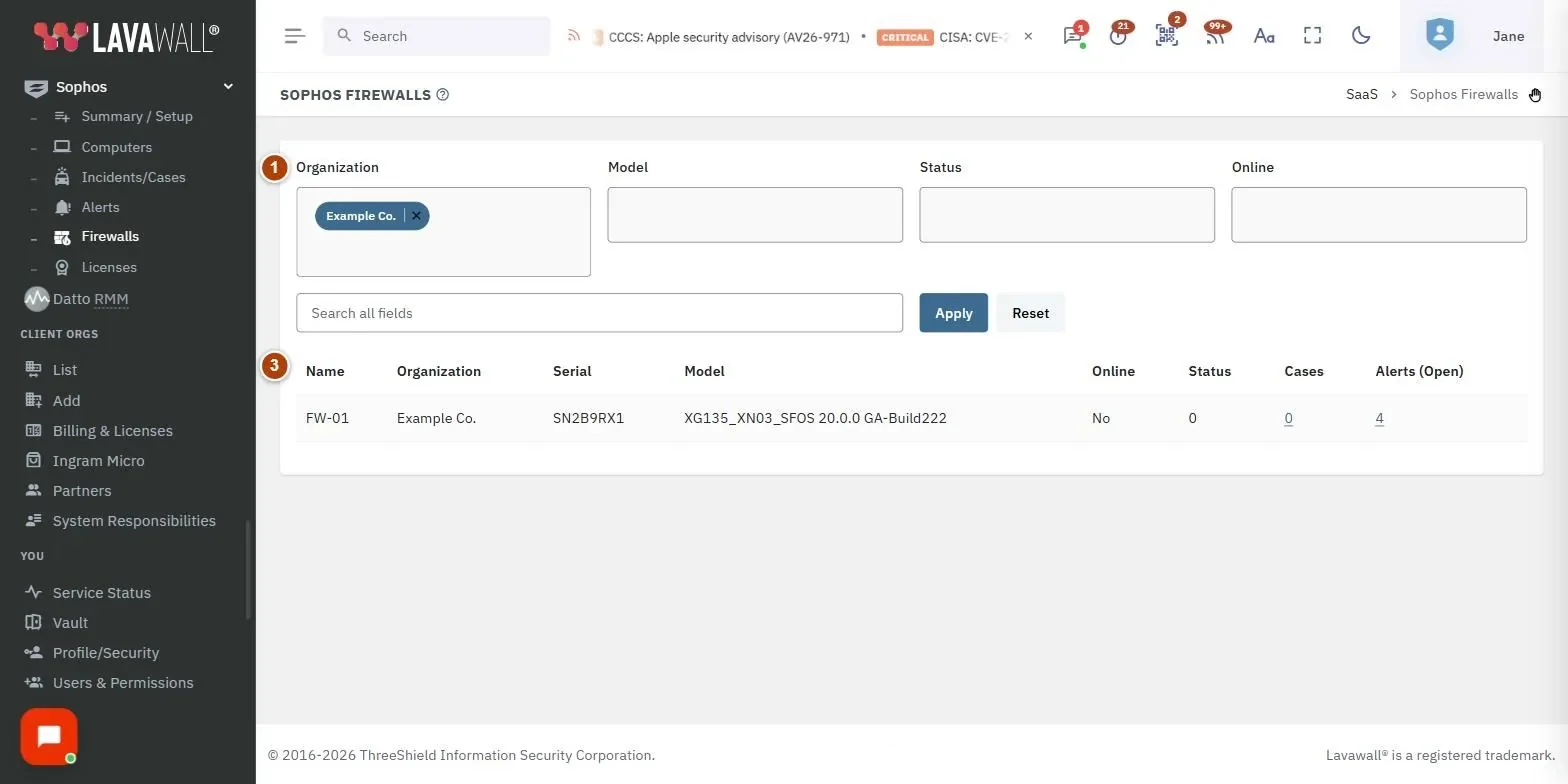Click the RSS icon in news ticker
This screenshot has height=784, width=1568.
(x=574, y=36)
